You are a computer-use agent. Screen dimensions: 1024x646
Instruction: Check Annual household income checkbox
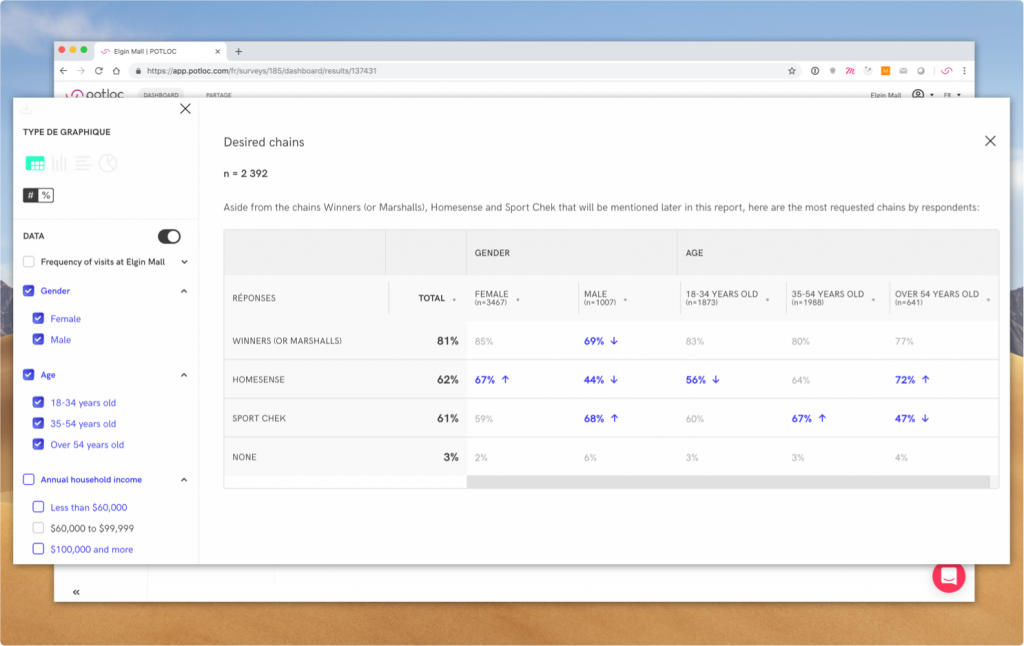(x=29, y=479)
